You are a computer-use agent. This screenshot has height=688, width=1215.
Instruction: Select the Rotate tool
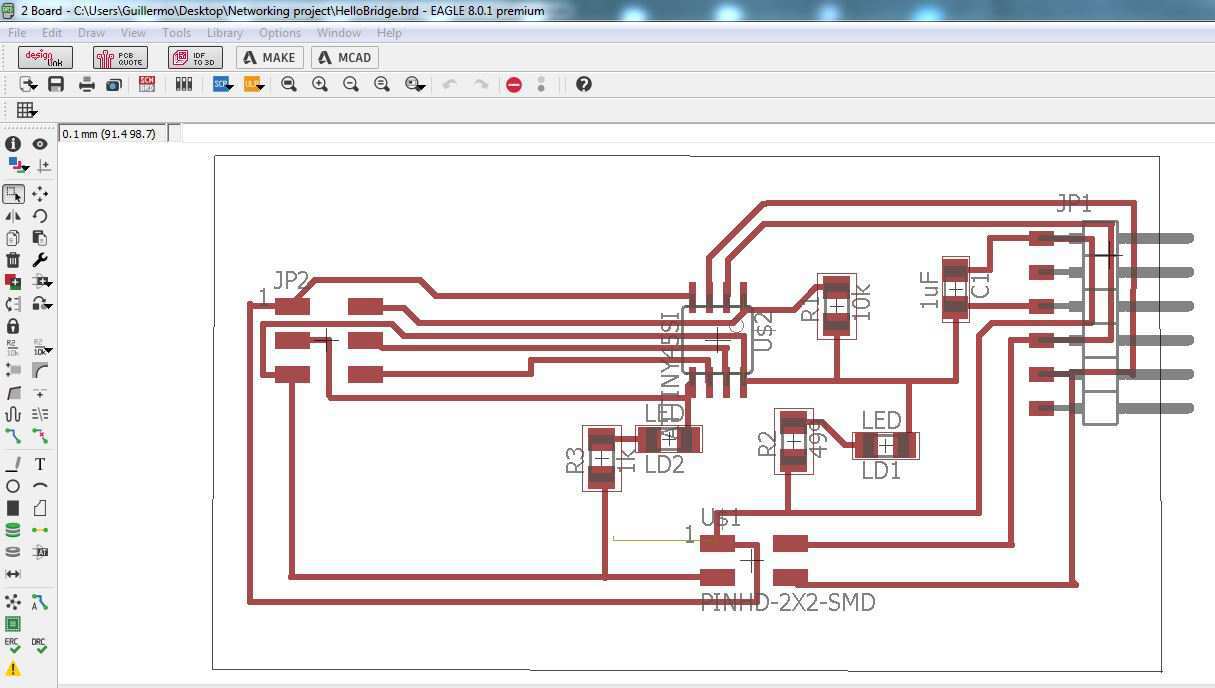[40, 216]
